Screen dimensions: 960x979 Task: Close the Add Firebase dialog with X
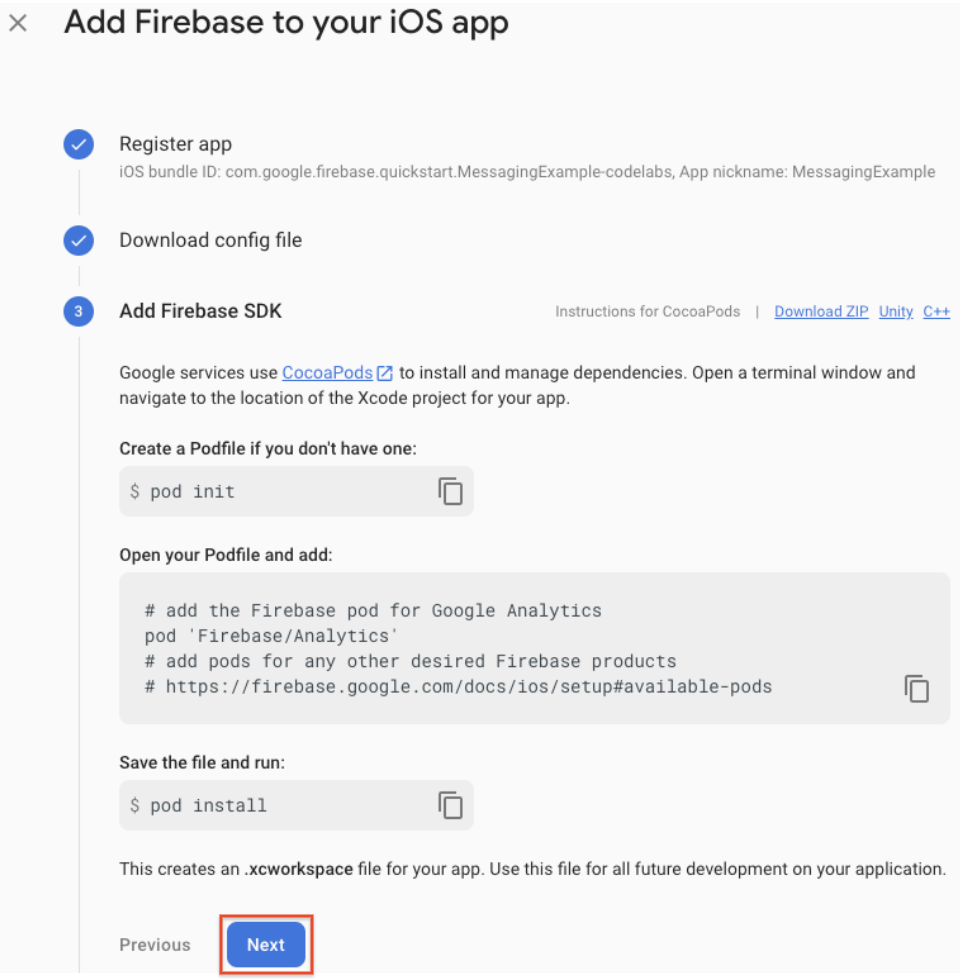coord(18,24)
